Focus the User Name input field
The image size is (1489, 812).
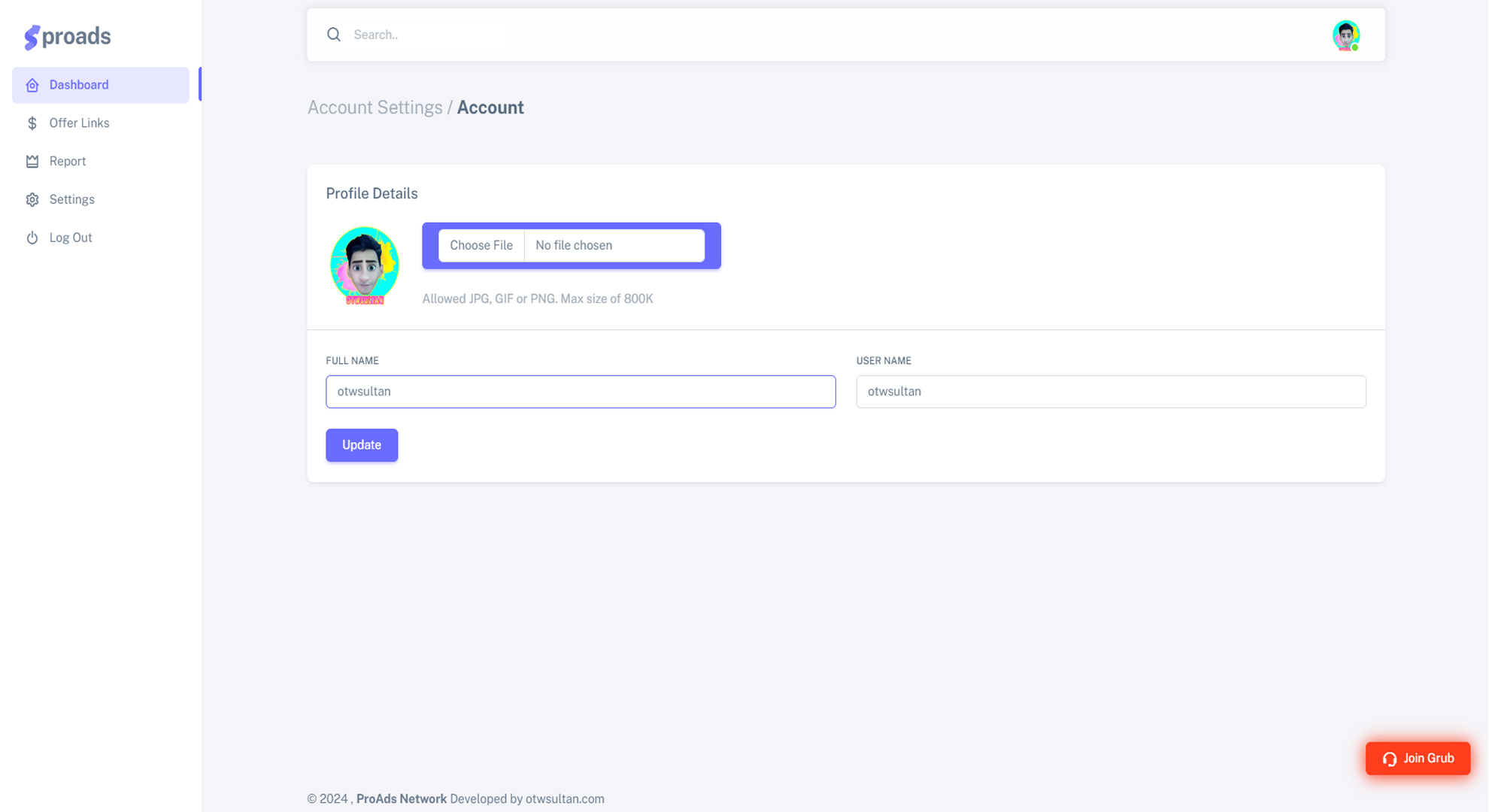[x=1111, y=392]
